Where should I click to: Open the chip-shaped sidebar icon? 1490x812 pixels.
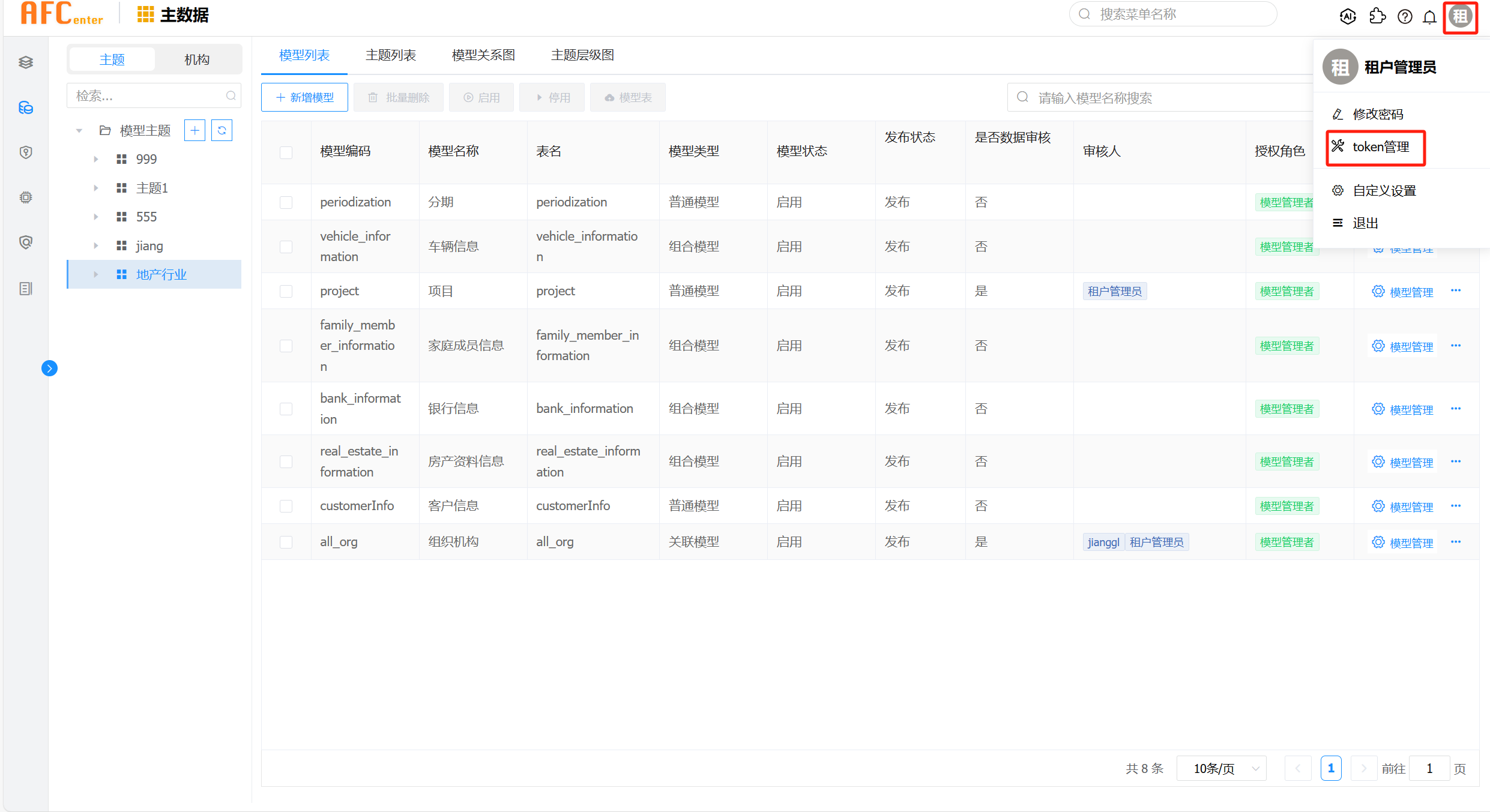tap(26, 197)
